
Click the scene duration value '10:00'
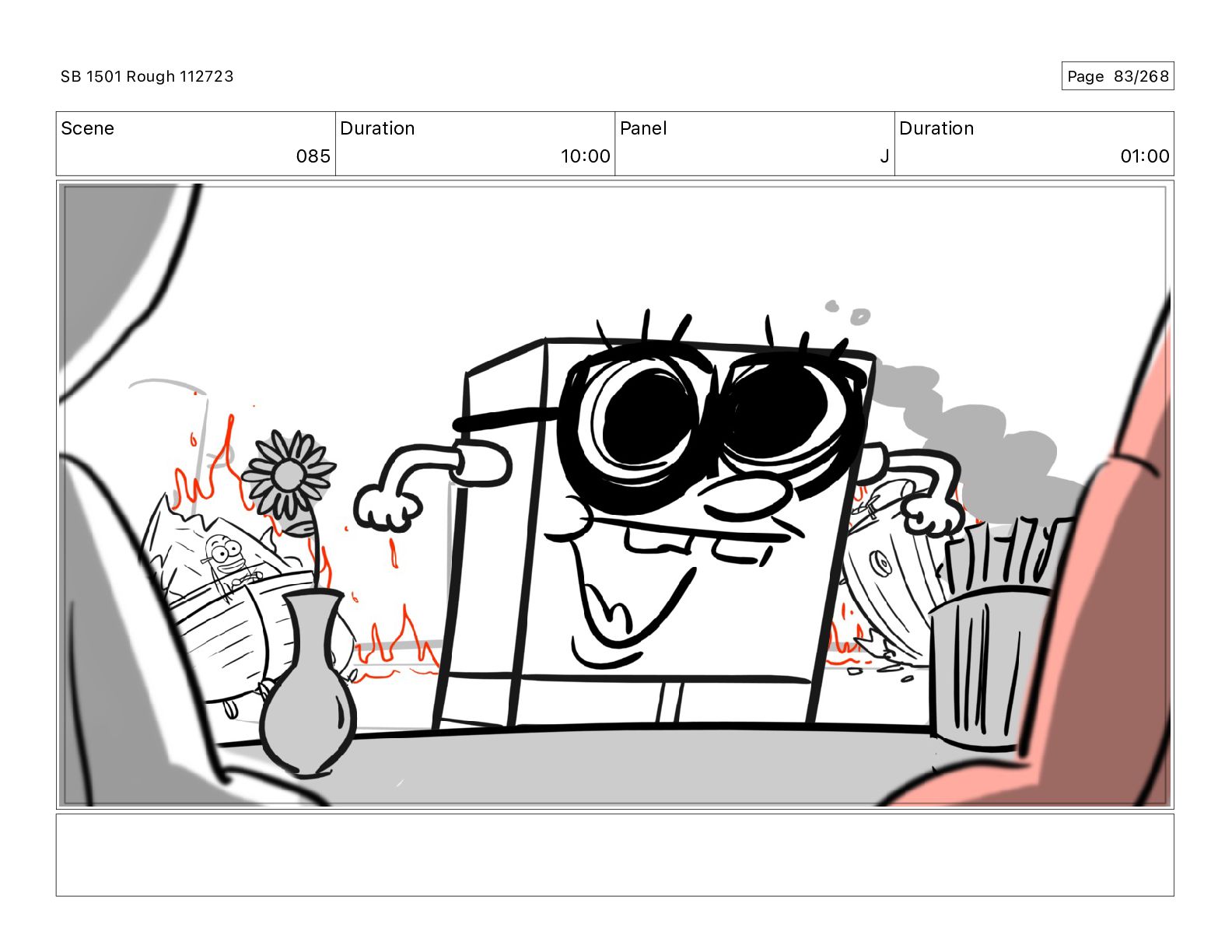click(x=586, y=156)
